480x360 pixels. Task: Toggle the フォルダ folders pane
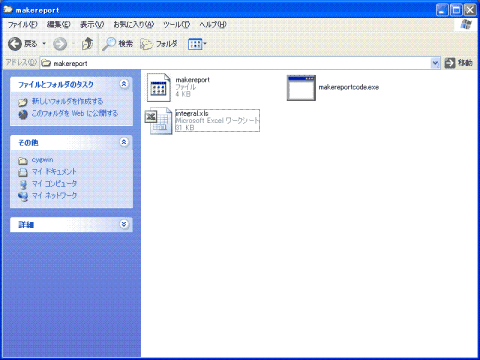pos(159,44)
